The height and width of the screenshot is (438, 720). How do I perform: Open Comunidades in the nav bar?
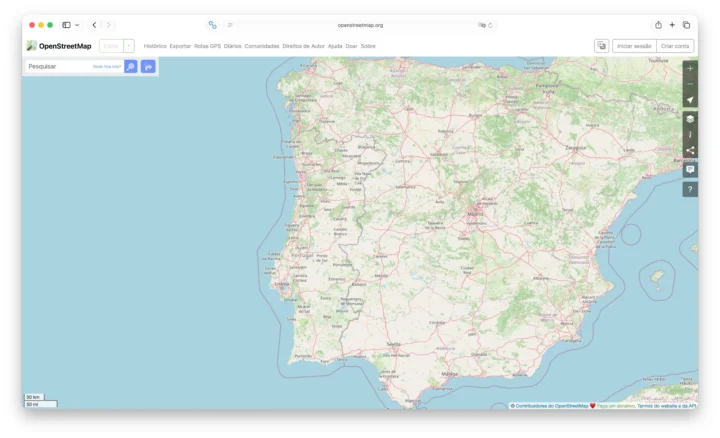262,46
